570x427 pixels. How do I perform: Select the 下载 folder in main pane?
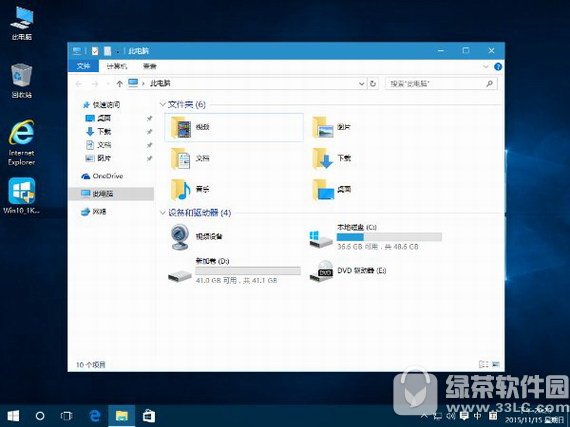click(x=332, y=158)
